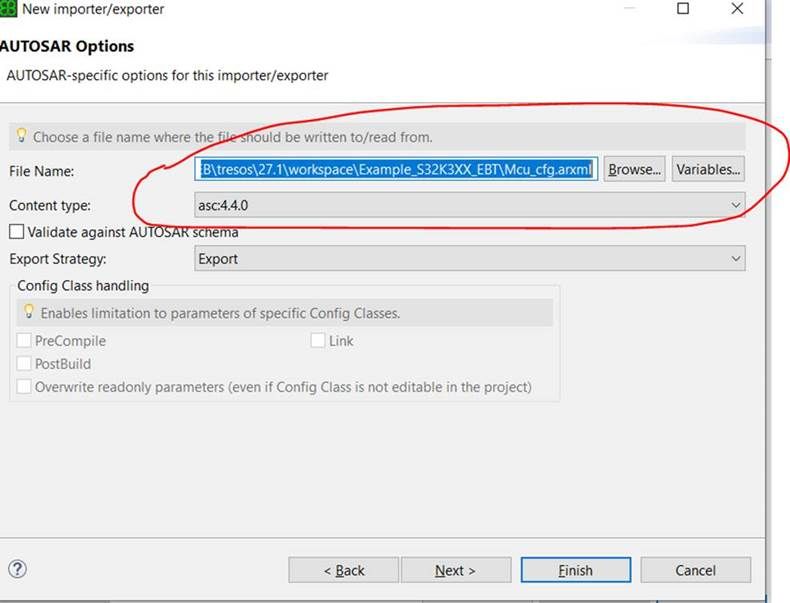790x603 pixels.
Task: Click the help question mark icon
Action: 17,569
